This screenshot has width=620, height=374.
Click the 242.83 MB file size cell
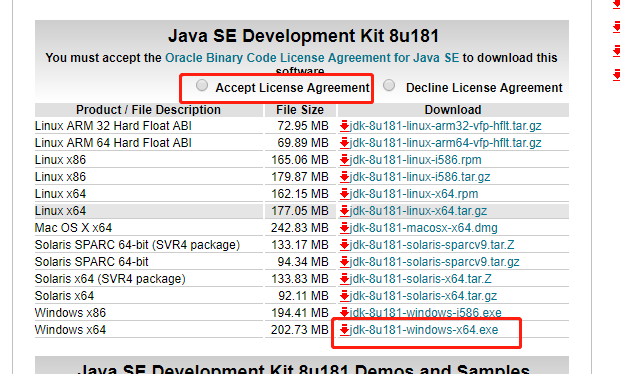pos(300,228)
